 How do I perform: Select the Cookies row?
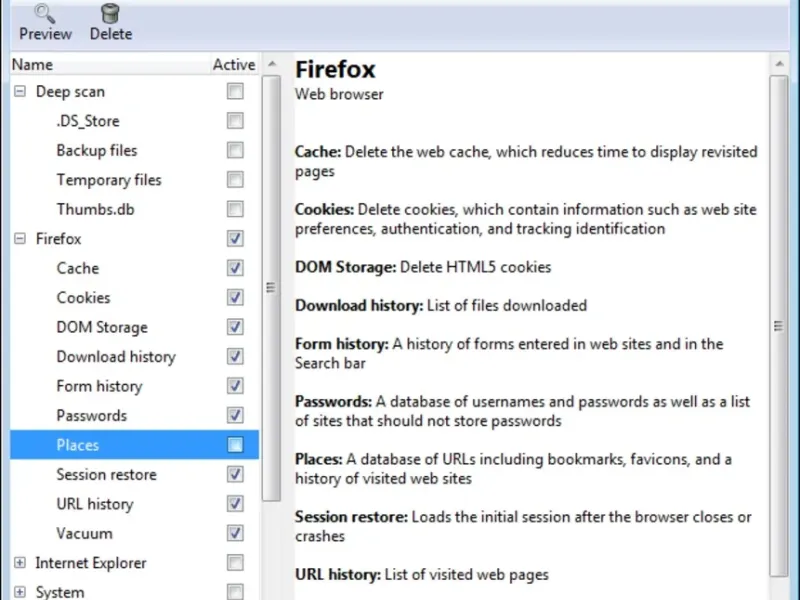point(135,297)
